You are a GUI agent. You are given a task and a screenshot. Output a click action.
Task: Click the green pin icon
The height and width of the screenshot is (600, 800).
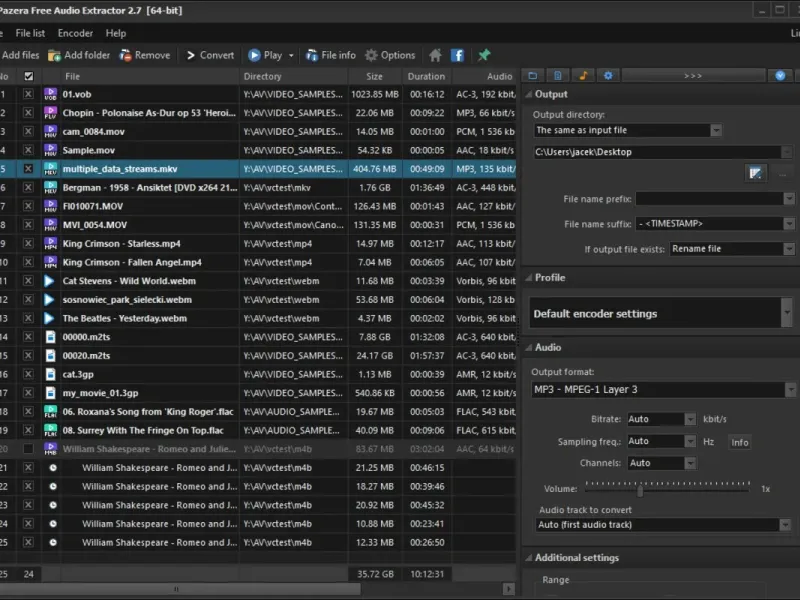pyautogui.click(x=485, y=56)
